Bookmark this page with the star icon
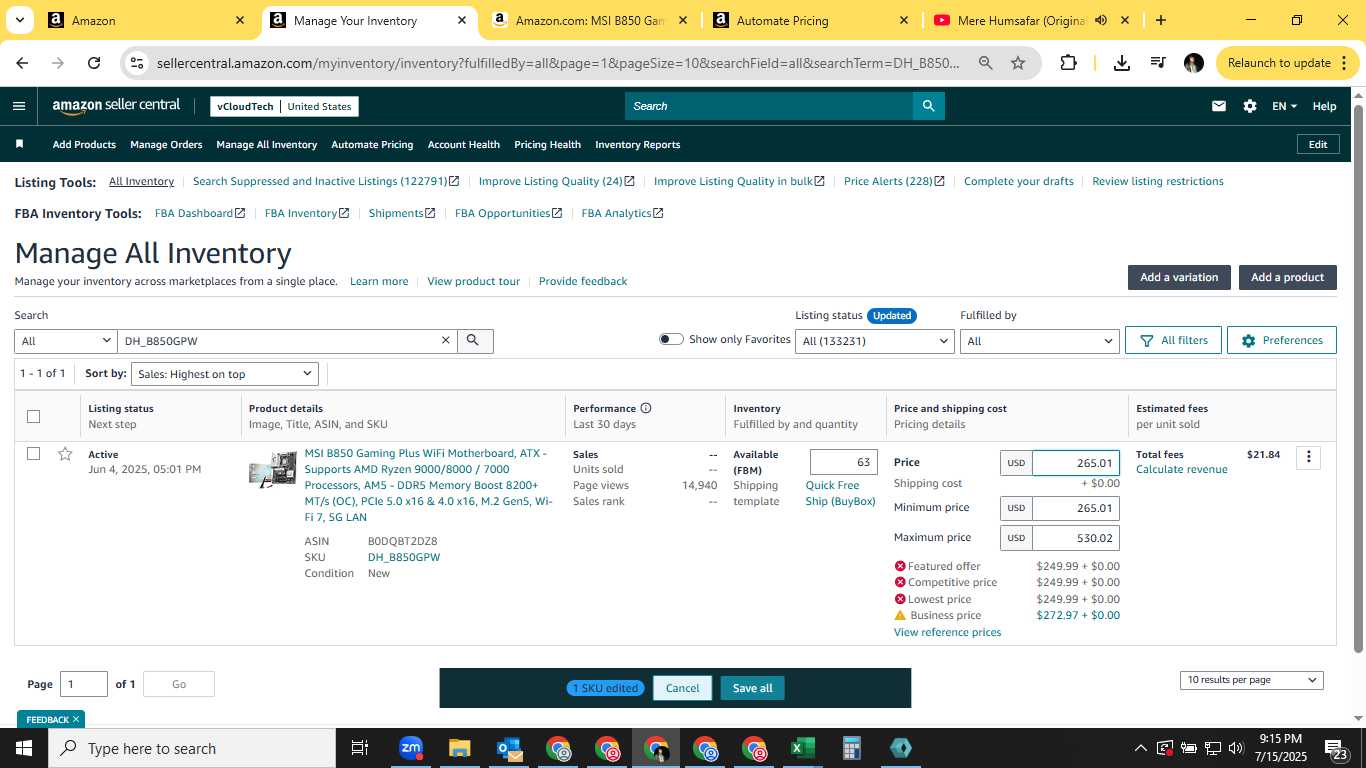 point(1018,63)
